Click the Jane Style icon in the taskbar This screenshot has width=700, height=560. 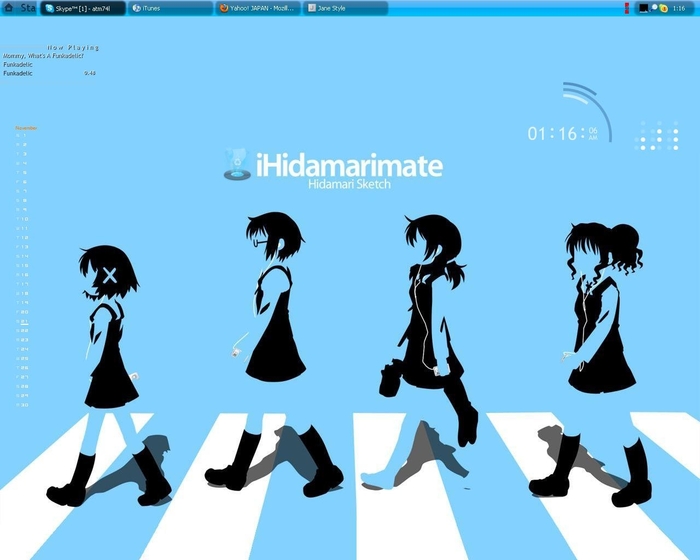click(312, 8)
